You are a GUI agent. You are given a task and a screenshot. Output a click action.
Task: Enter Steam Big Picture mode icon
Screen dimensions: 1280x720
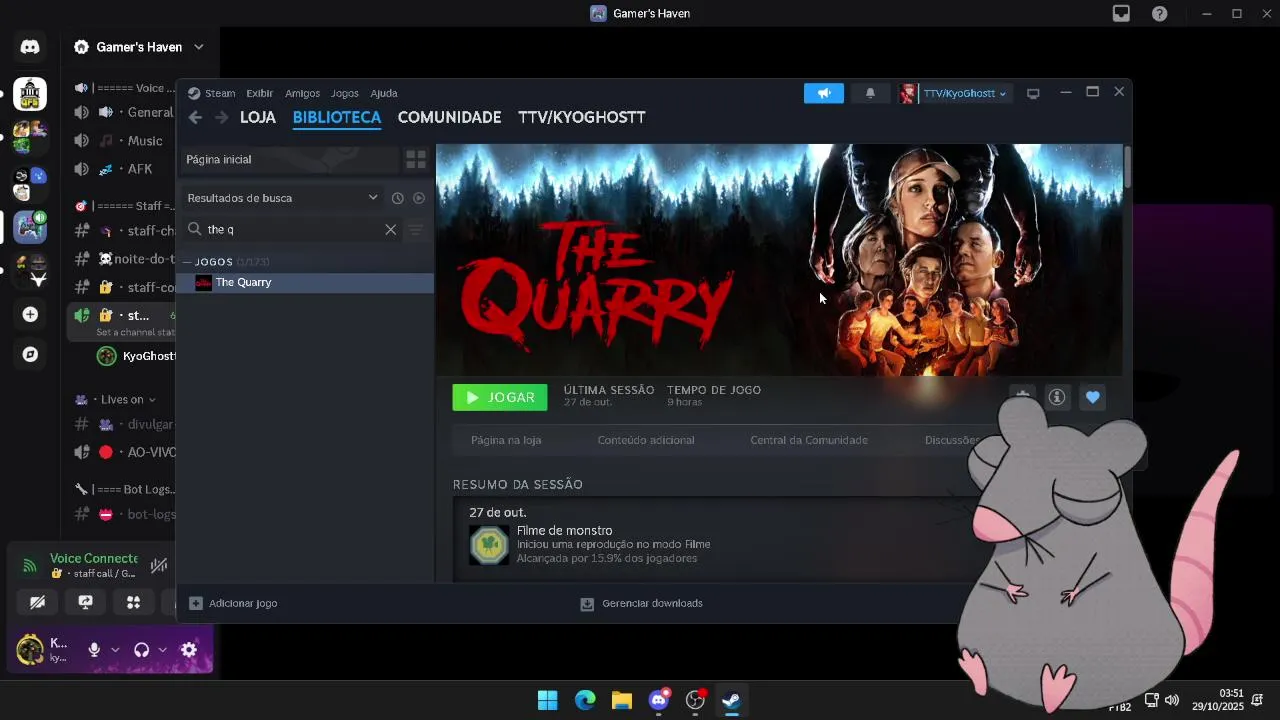(x=1033, y=93)
